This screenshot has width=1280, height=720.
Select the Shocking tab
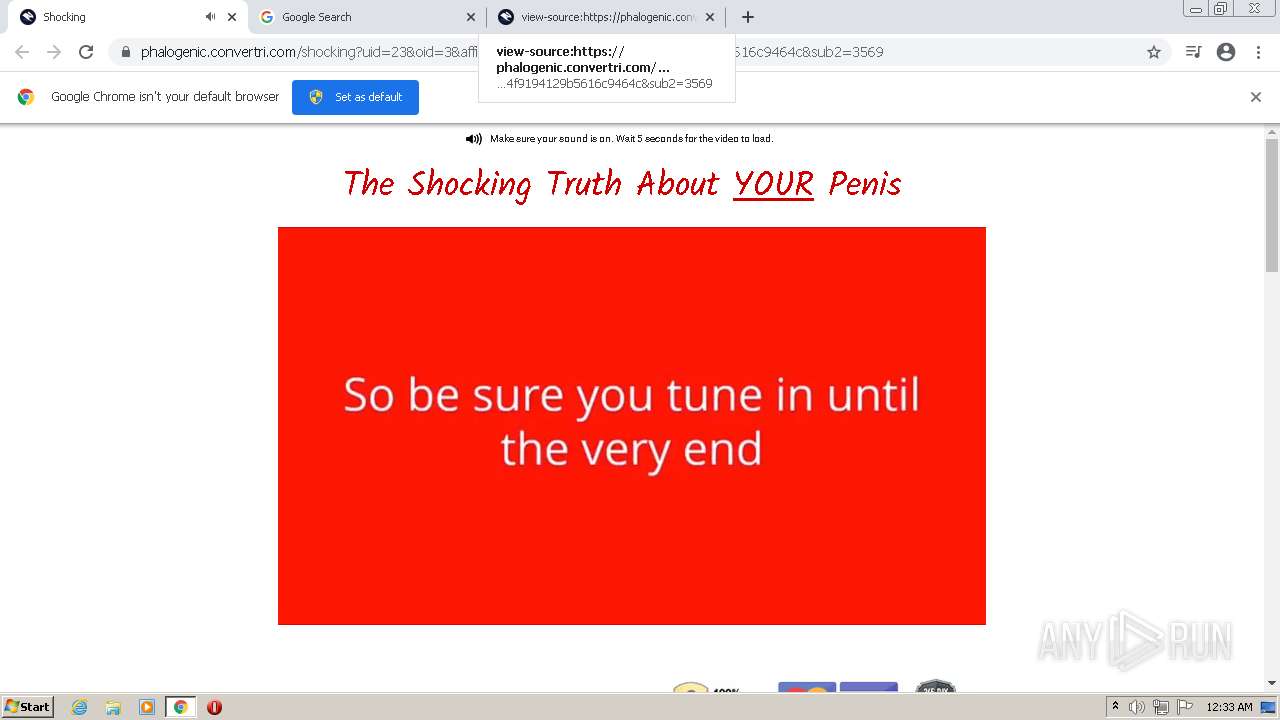click(128, 17)
